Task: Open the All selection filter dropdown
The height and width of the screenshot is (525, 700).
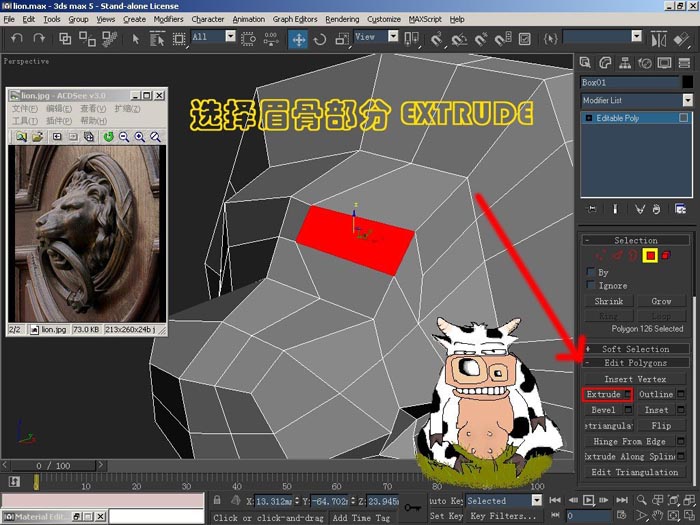Action: [x=230, y=36]
